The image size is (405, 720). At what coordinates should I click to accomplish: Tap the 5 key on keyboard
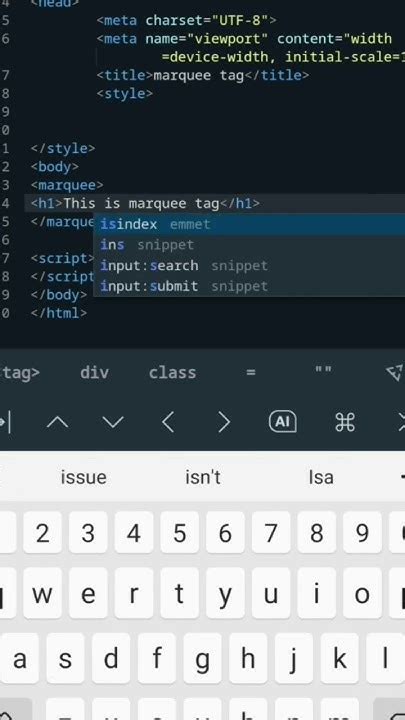tap(180, 533)
